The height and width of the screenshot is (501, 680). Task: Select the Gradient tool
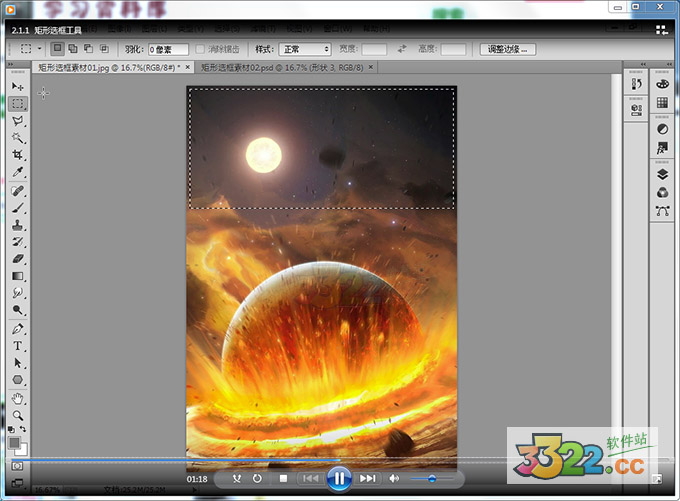(x=18, y=276)
